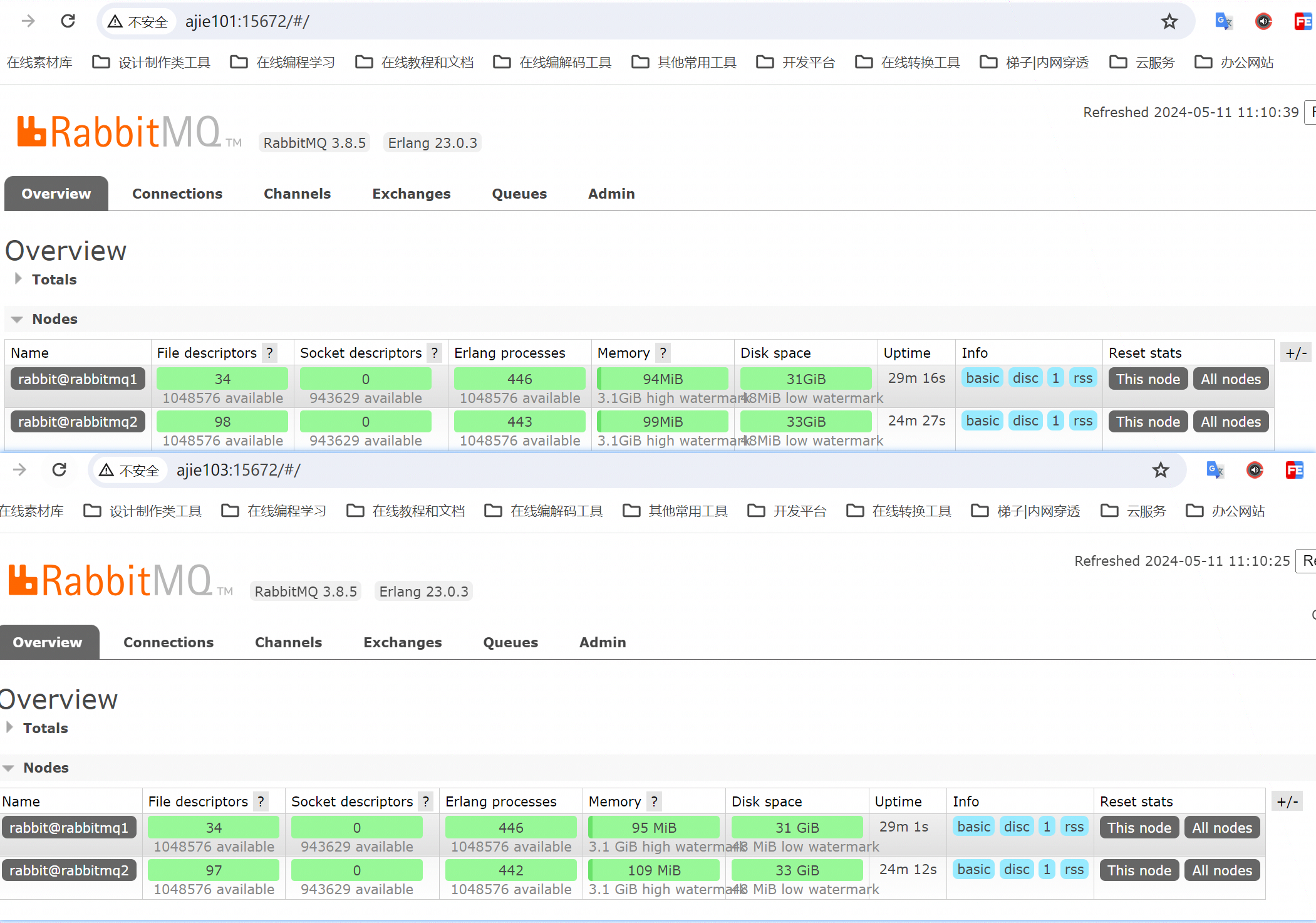Image resolution: width=1316 pixels, height=923 pixels.
Task: Click the 94MiB memory bar for rabbitmq1 in ajie101
Action: click(663, 379)
